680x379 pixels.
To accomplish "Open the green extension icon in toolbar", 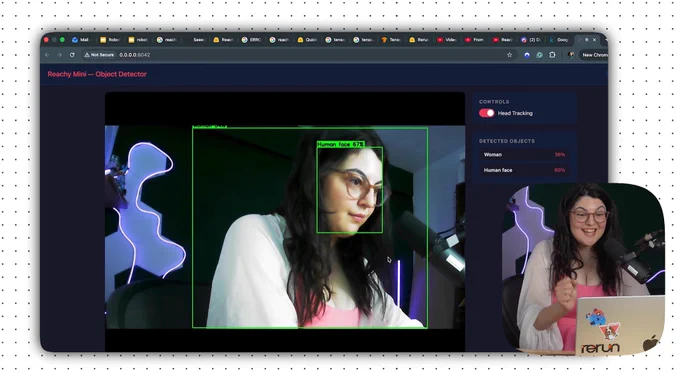I will tap(539, 55).
